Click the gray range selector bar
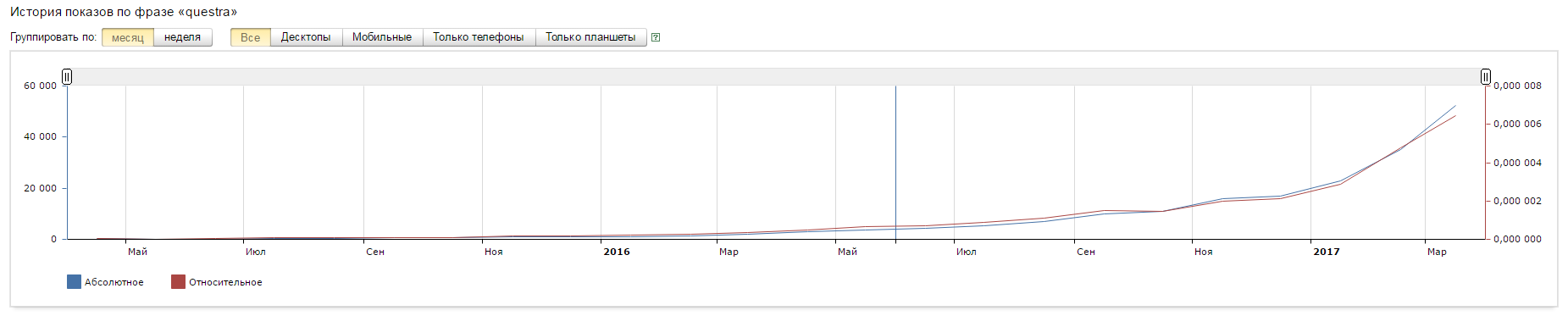 776,77
